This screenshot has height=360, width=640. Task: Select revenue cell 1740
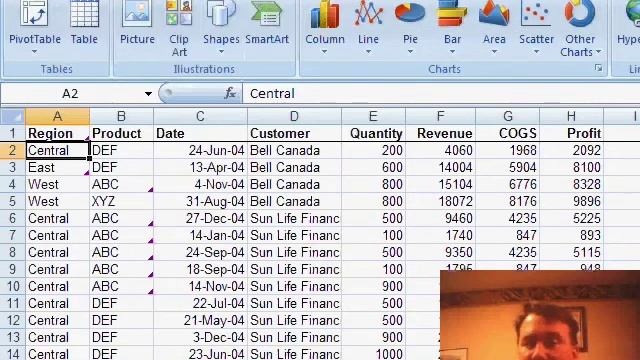440,235
